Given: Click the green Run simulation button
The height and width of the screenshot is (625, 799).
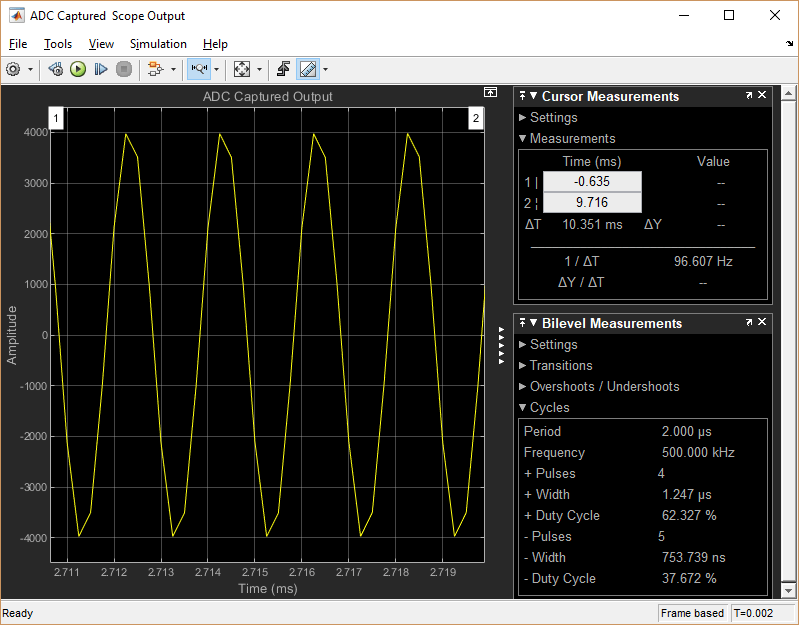Looking at the screenshot, I should pyautogui.click(x=78, y=69).
